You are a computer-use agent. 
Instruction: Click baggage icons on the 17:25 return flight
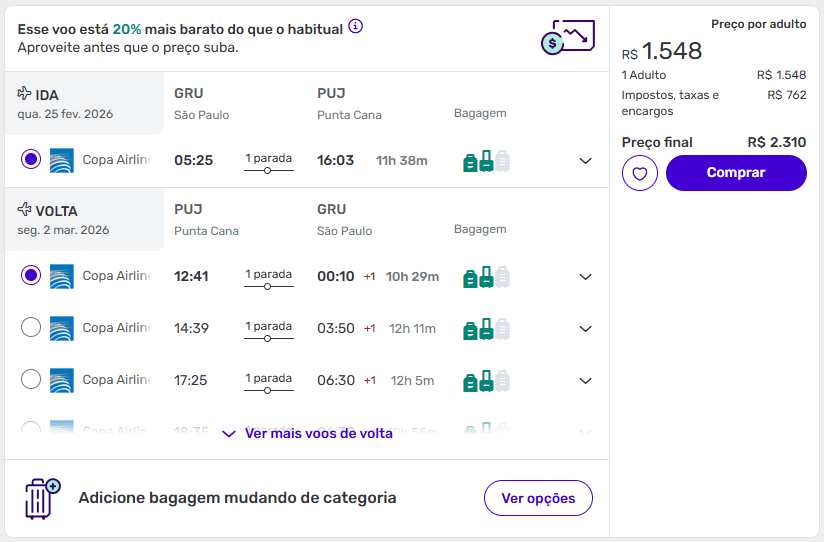pyautogui.click(x=486, y=381)
